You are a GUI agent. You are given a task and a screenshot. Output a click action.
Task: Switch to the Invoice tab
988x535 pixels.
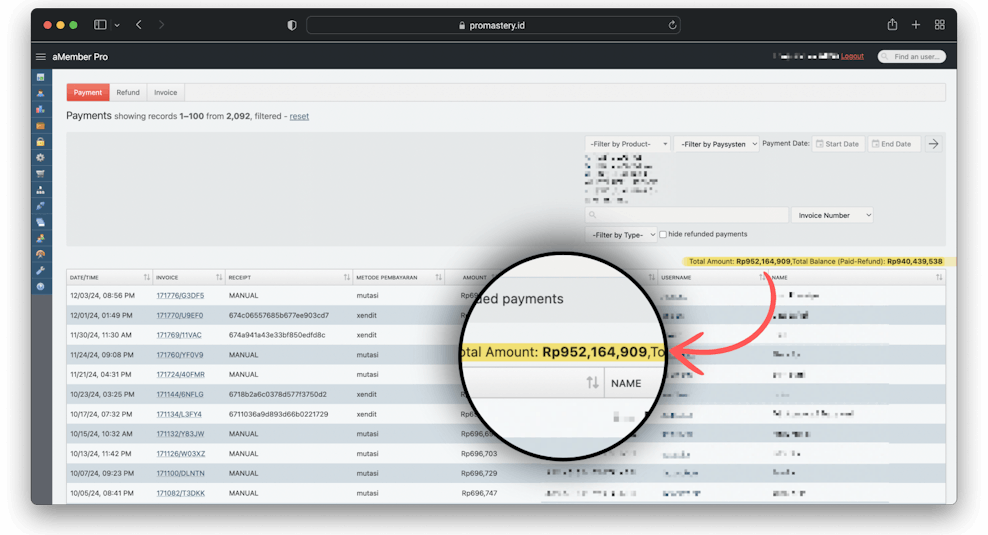[166, 93]
